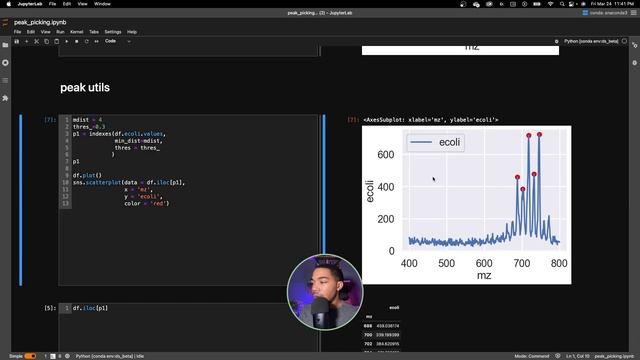640x360 pixels.
Task: Open the cell type dropdown showing Code
Action: pos(118,41)
